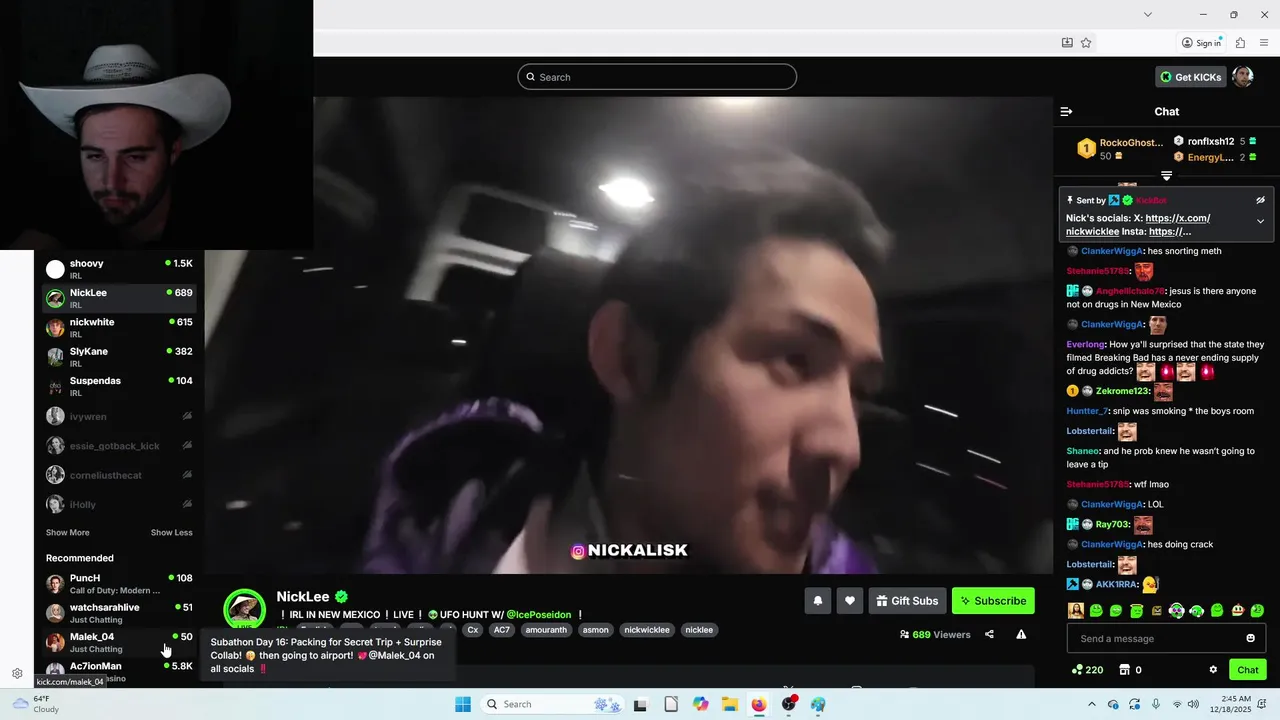This screenshot has height=720, width=1280.
Task: Open channel points balance 220
Action: (1087, 670)
